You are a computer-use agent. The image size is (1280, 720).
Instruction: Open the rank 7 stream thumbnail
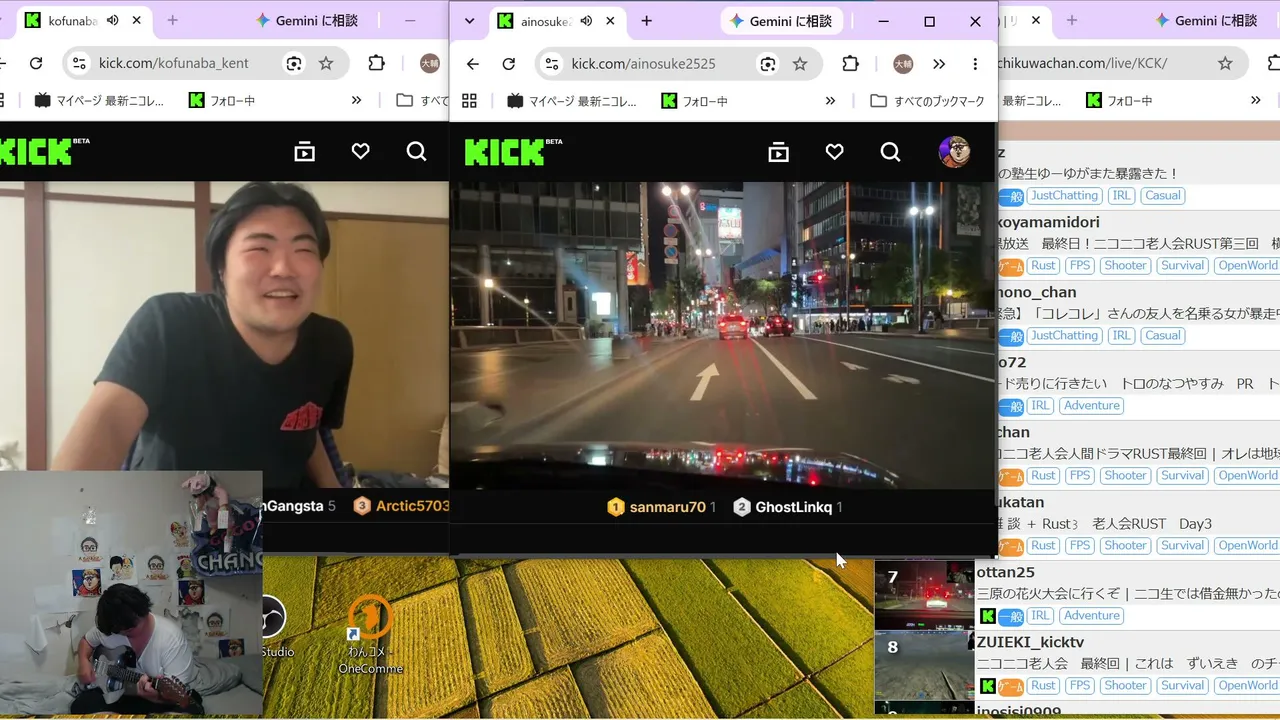[924, 595]
